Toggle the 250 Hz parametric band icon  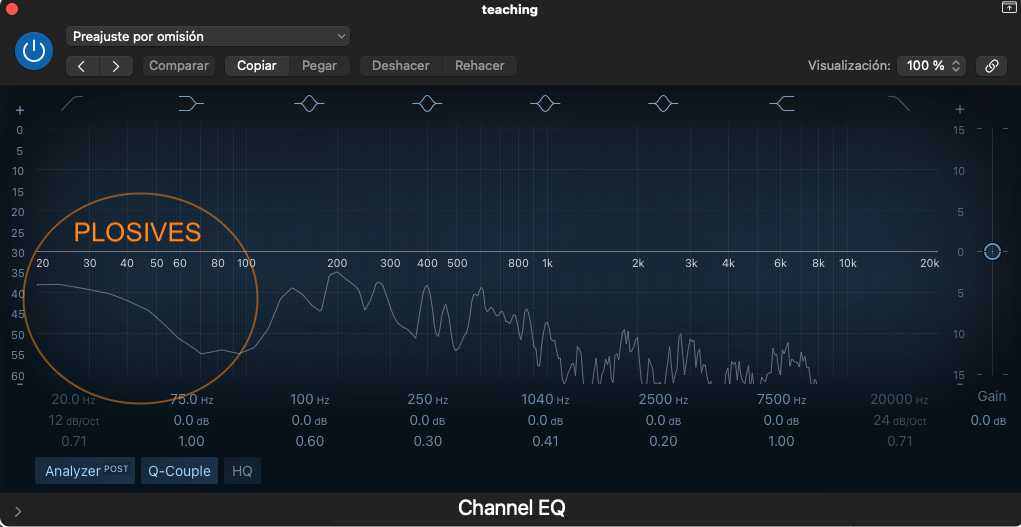(427, 103)
